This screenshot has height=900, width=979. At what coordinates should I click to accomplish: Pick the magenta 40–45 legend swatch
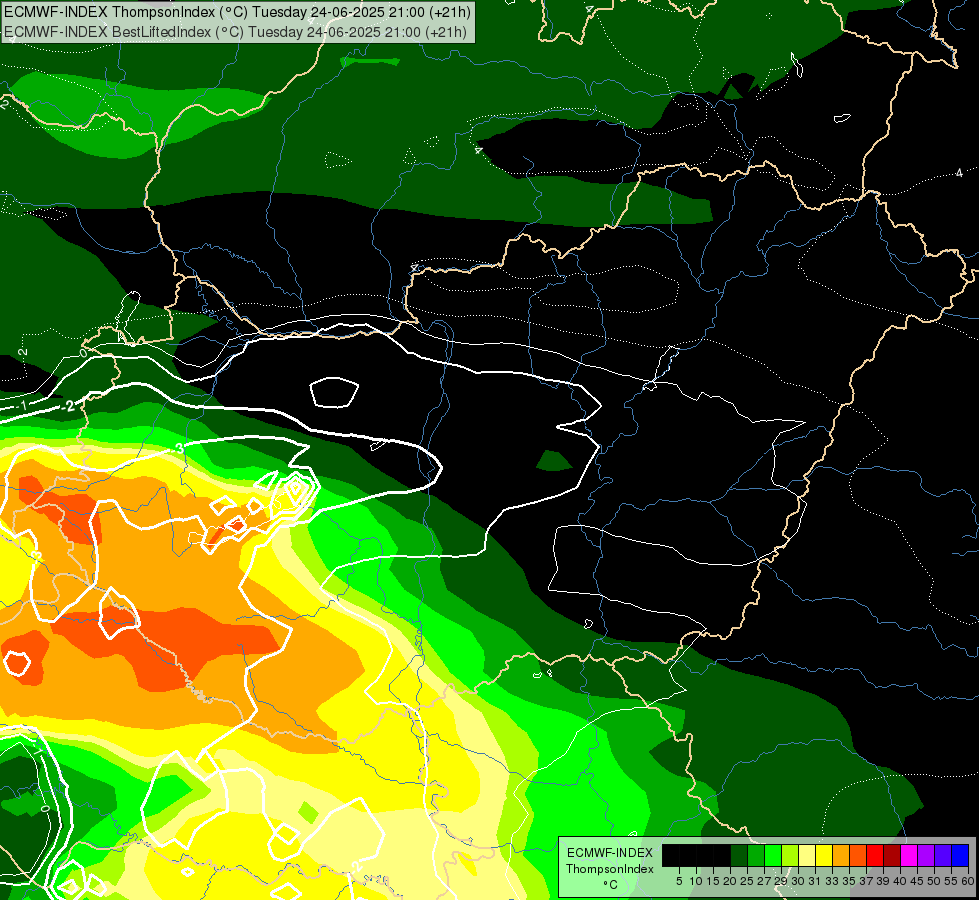pos(909,855)
